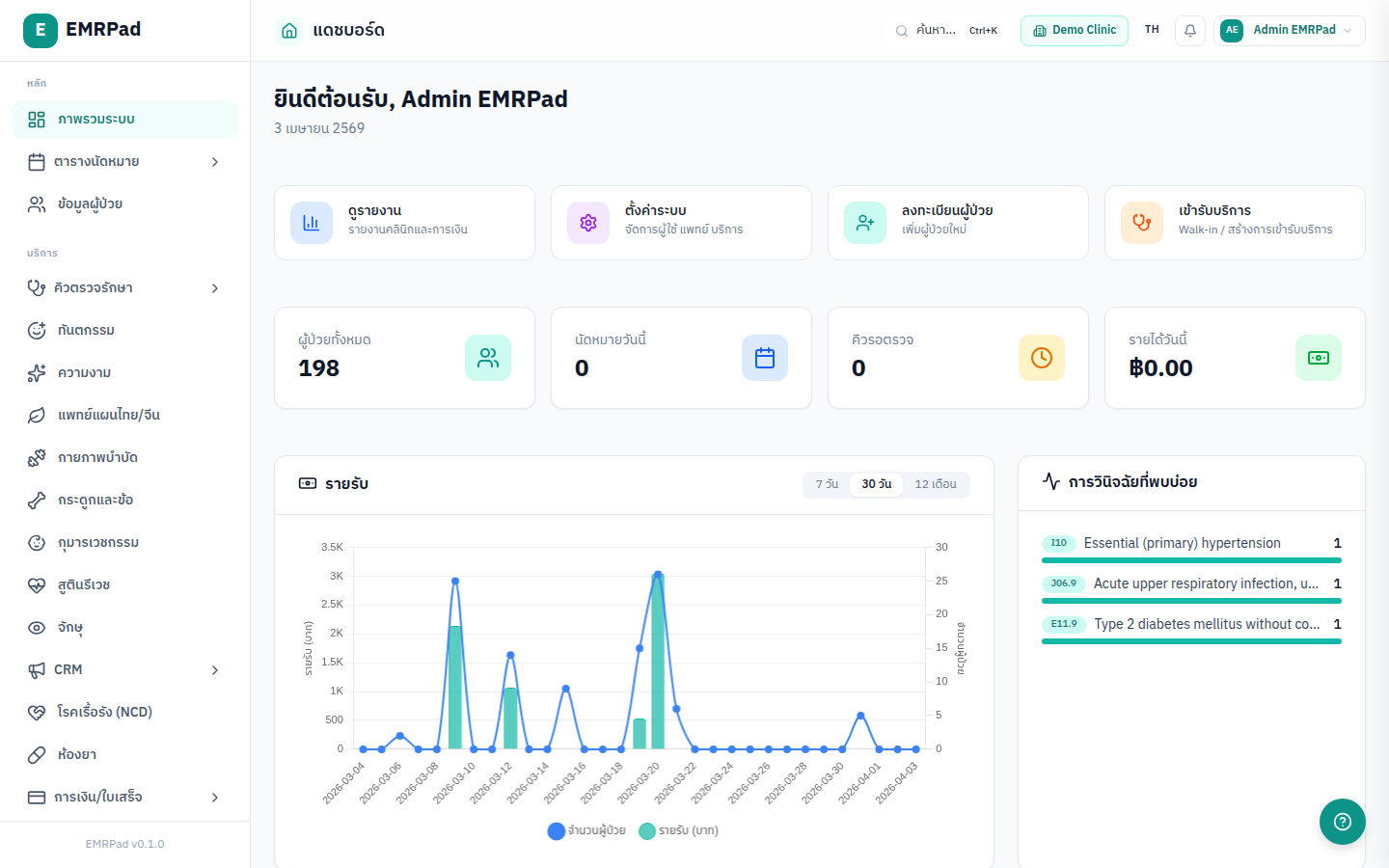Toggle the TH language selector
Viewport: 1389px width, 868px height.
1151,30
